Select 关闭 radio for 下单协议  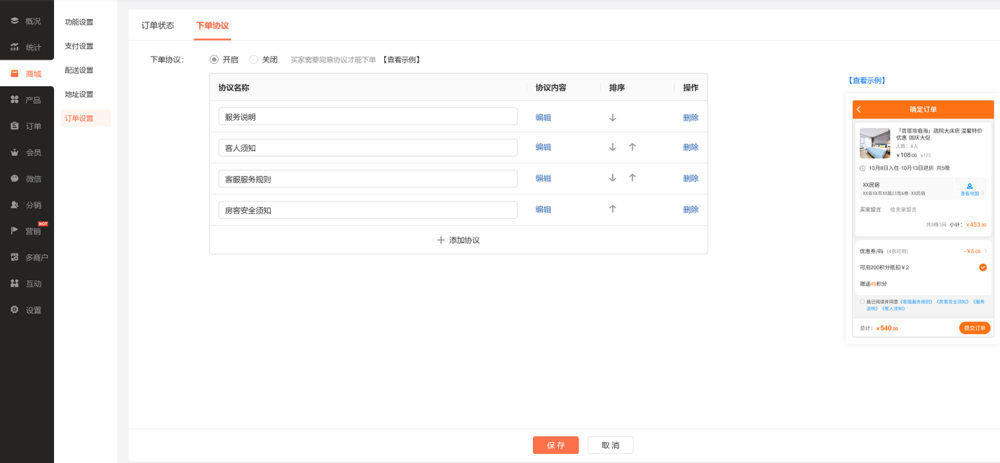pos(254,60)
